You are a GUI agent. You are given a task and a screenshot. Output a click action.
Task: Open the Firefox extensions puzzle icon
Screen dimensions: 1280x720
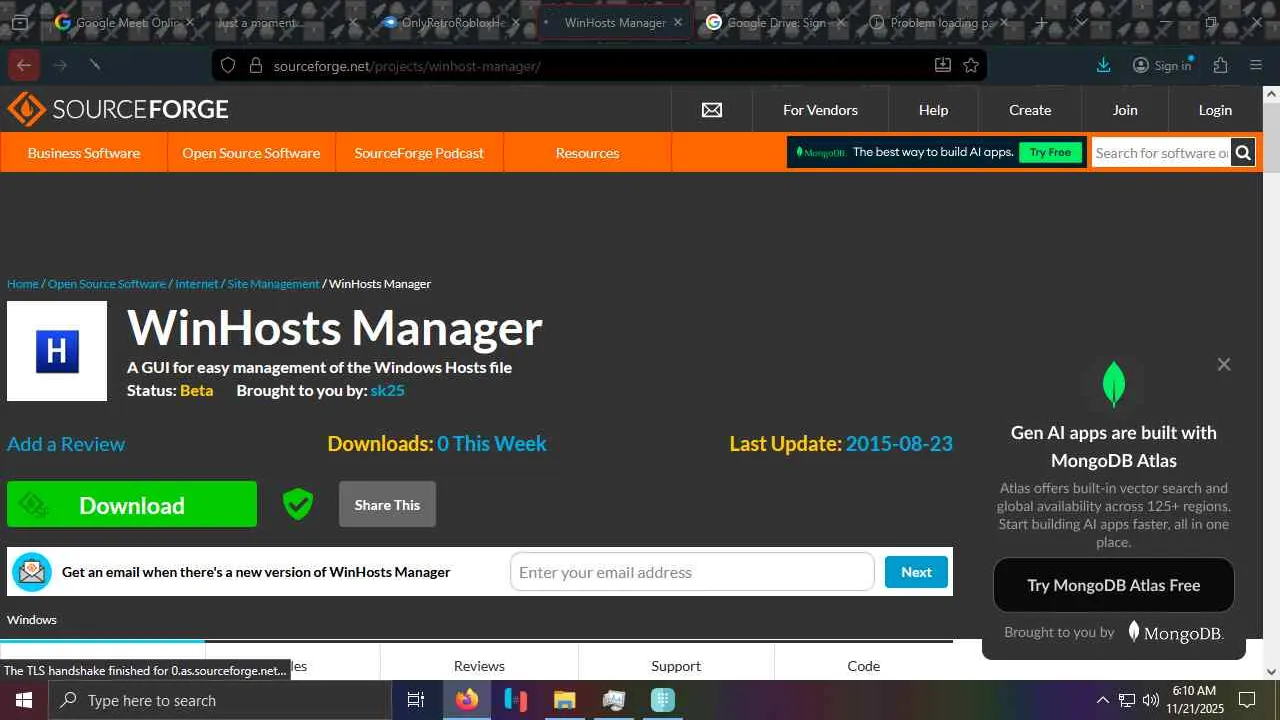tap(1220, 65)
